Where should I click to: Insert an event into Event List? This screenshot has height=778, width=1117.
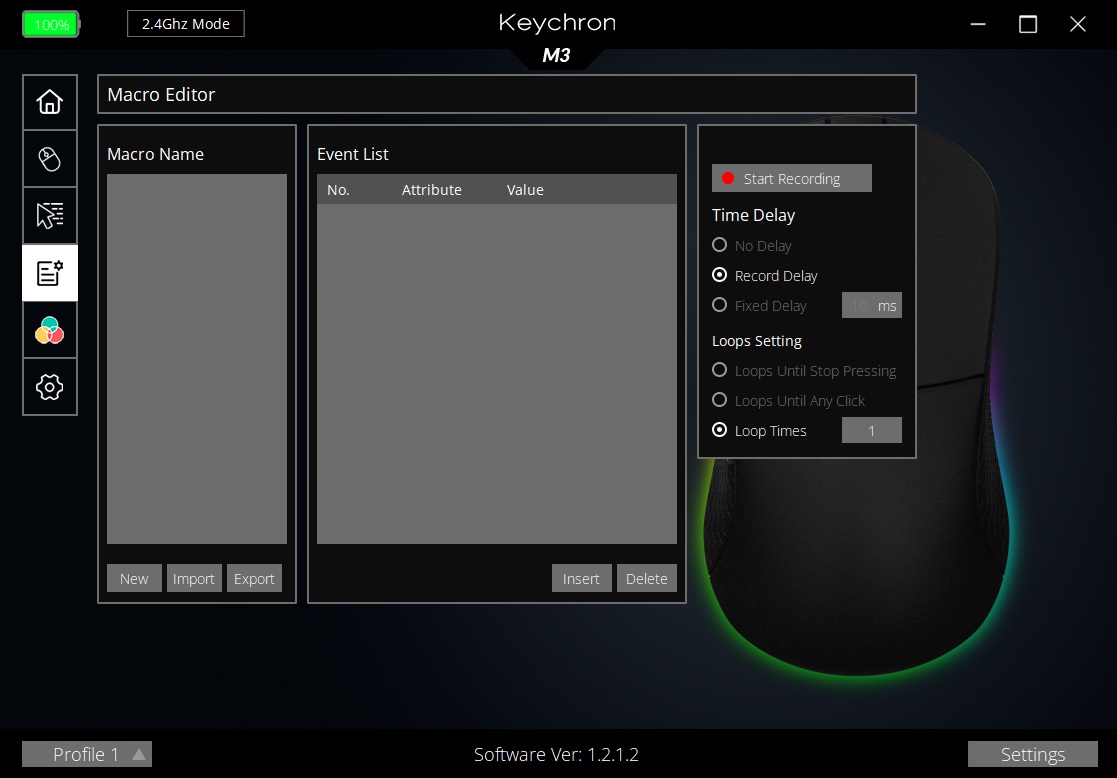coord(581,579)
